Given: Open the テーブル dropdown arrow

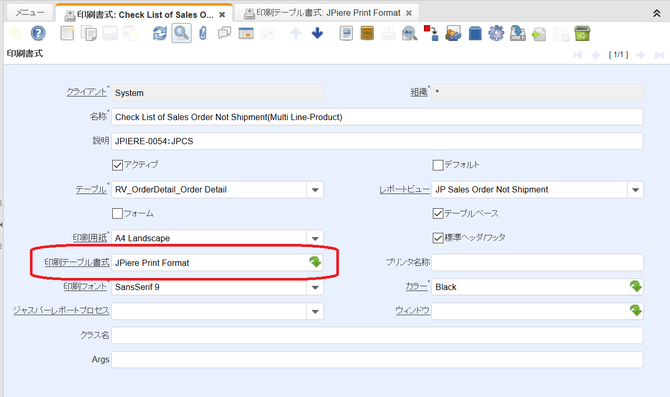Looking at the screenshot, I should tap(315, 190).
